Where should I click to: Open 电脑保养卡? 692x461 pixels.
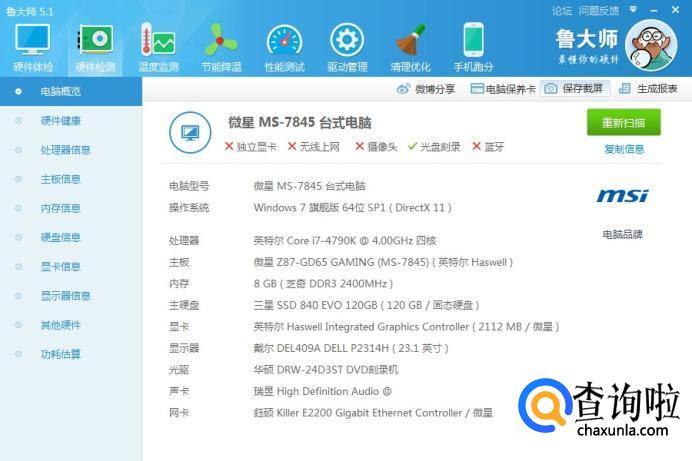(503, 89)
